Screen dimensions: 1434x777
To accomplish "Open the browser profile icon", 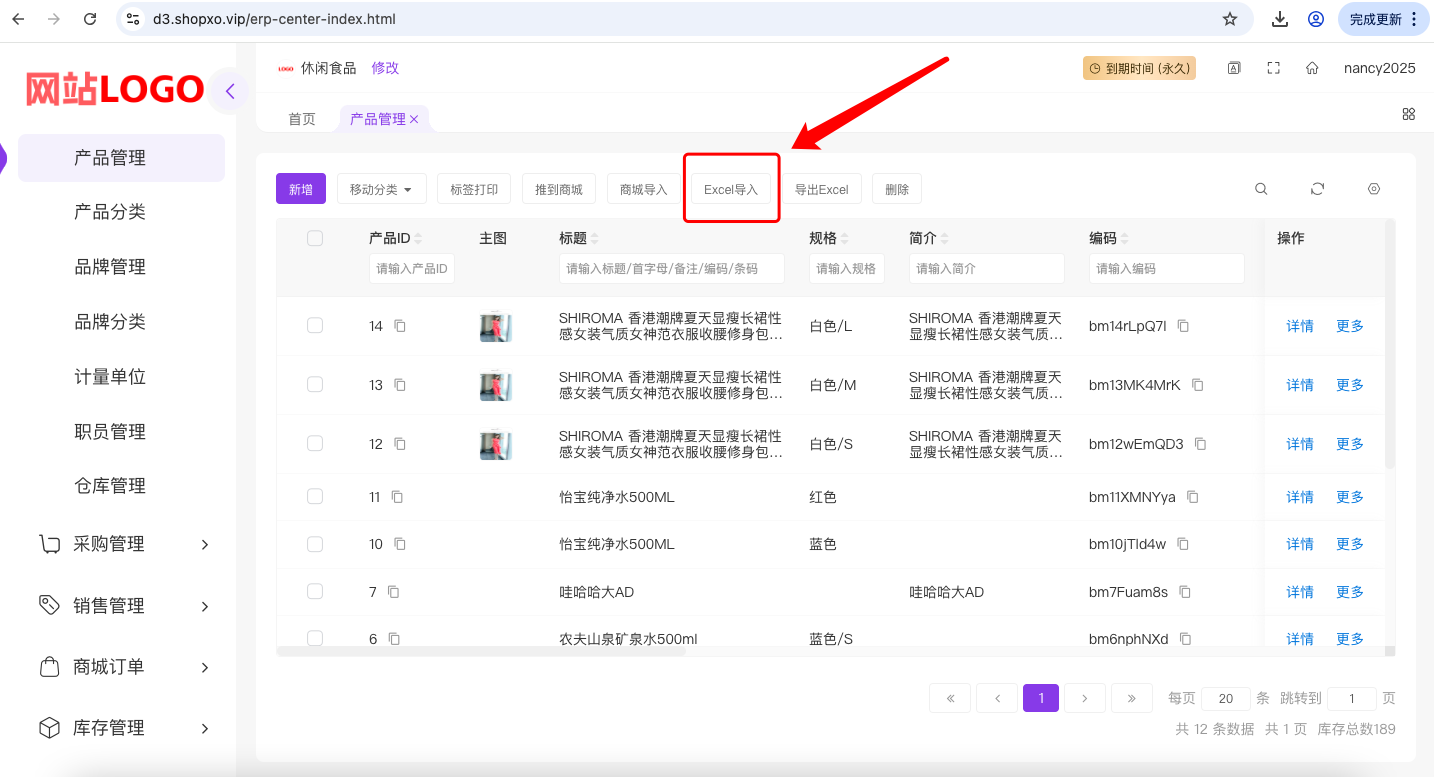I will tap(1316, 19).
